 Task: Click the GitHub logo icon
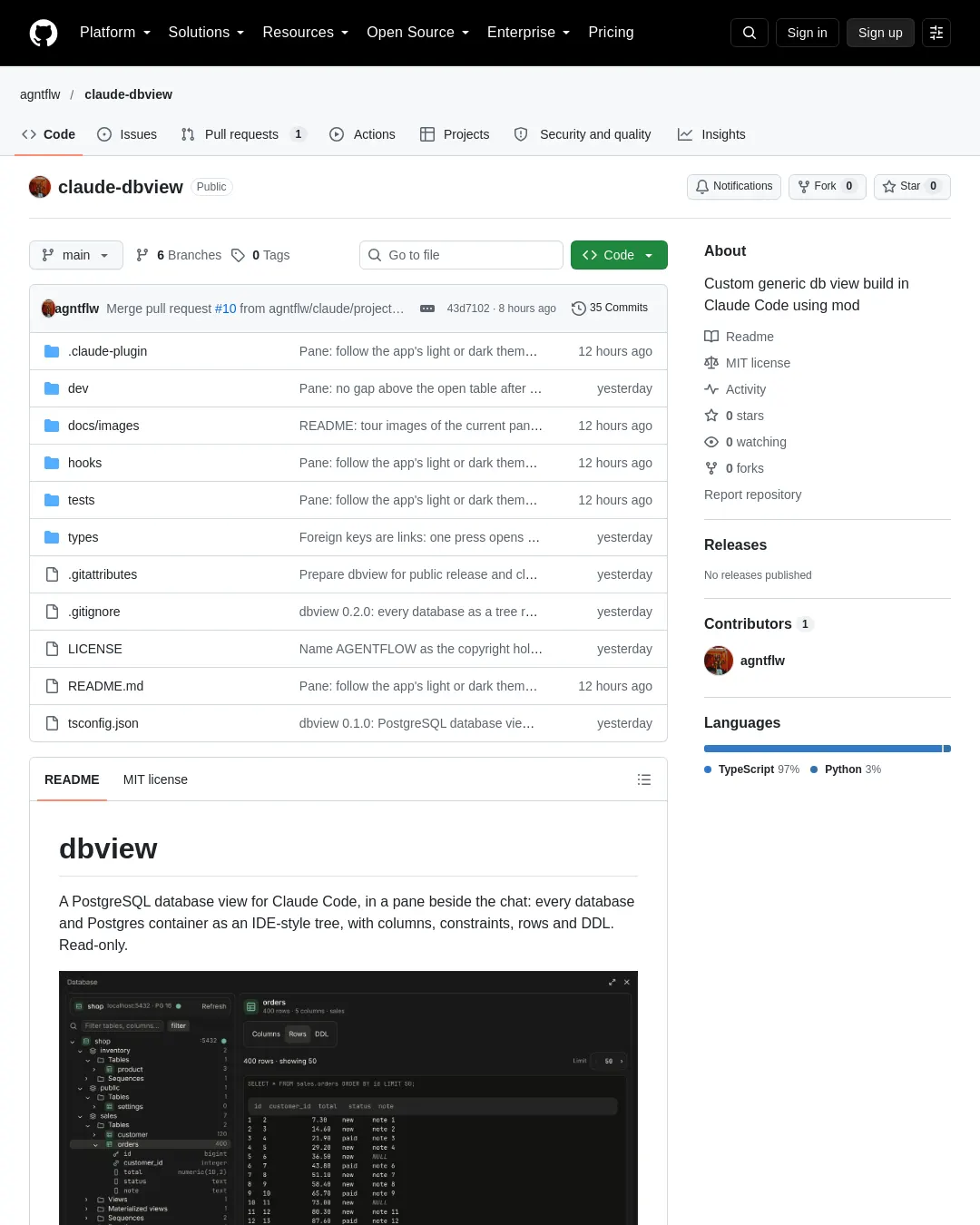pos(44,33)
